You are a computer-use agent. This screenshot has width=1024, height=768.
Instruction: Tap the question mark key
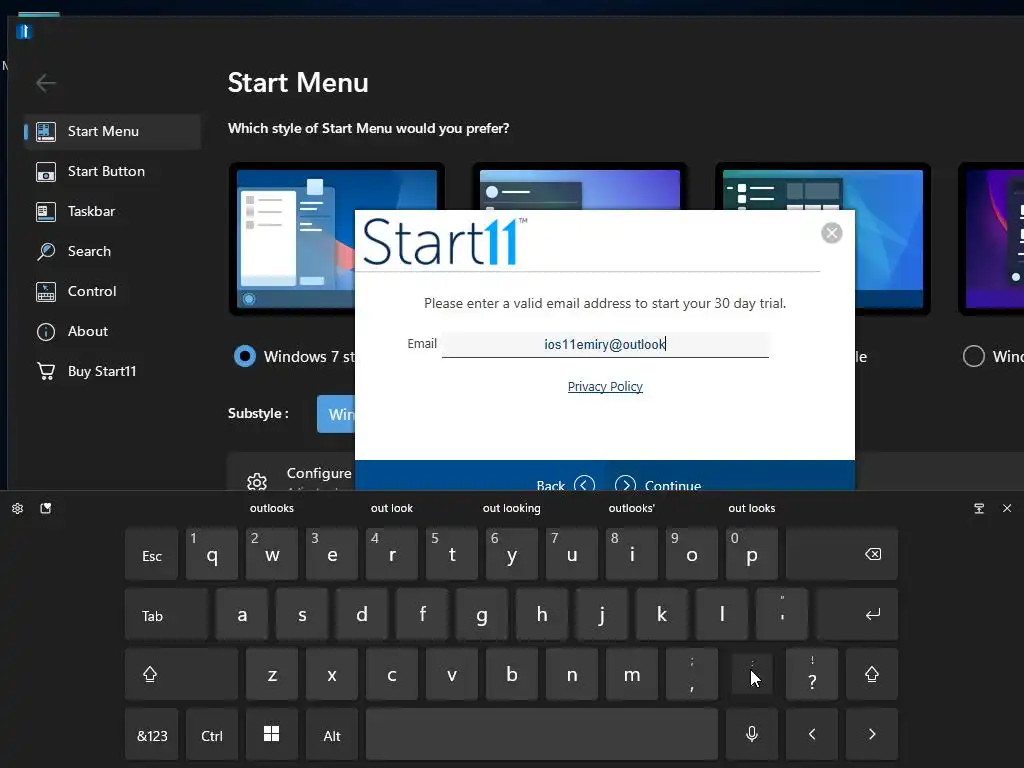point(812,675)
